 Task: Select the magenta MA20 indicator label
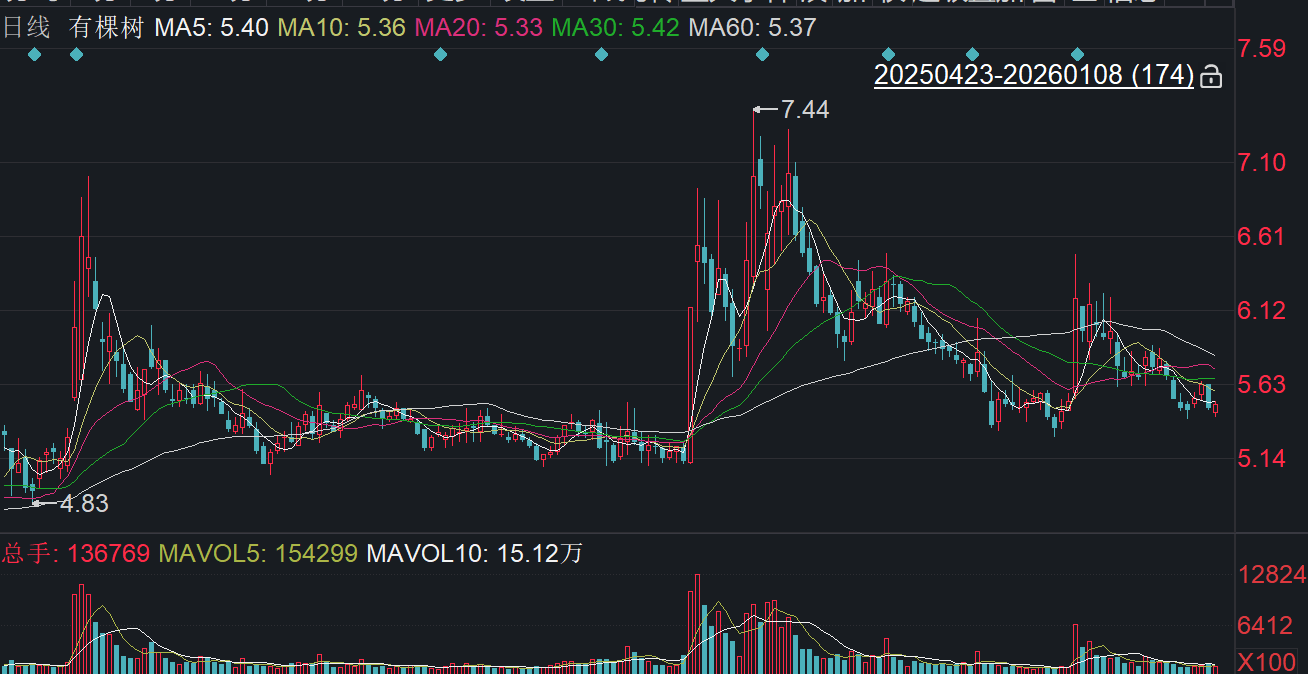pyautogui.click(x=479, y=27)
